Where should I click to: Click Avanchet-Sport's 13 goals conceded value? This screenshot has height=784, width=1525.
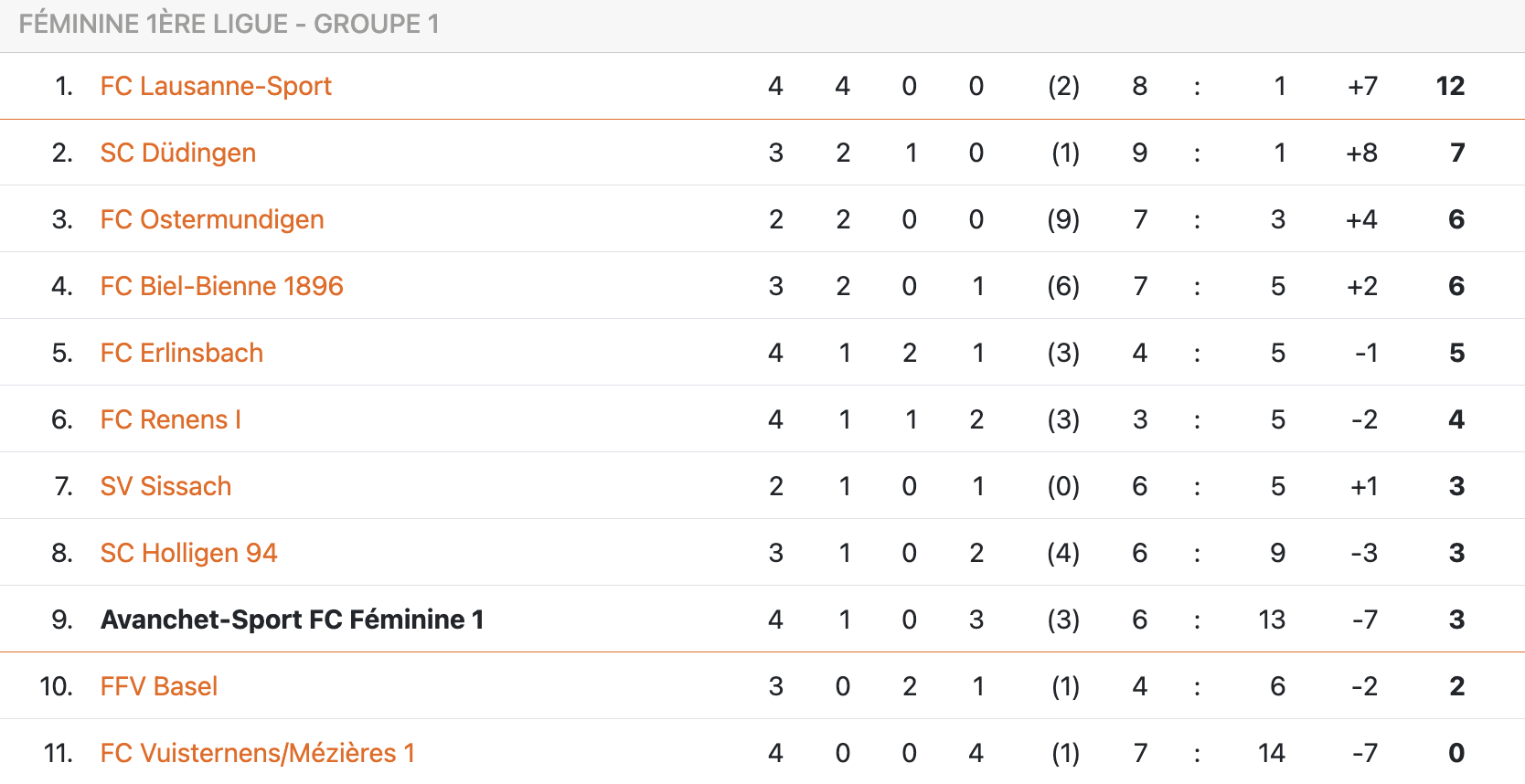1272,620
